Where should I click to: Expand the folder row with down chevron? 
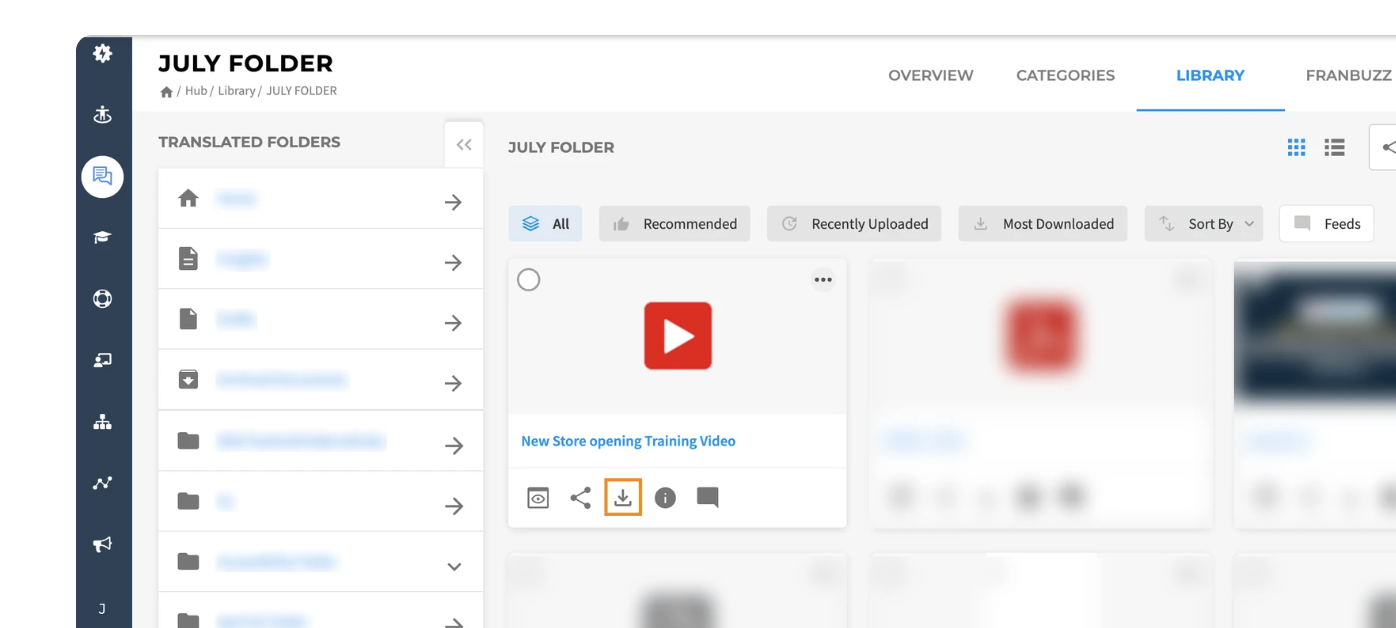tap(454, 567)
